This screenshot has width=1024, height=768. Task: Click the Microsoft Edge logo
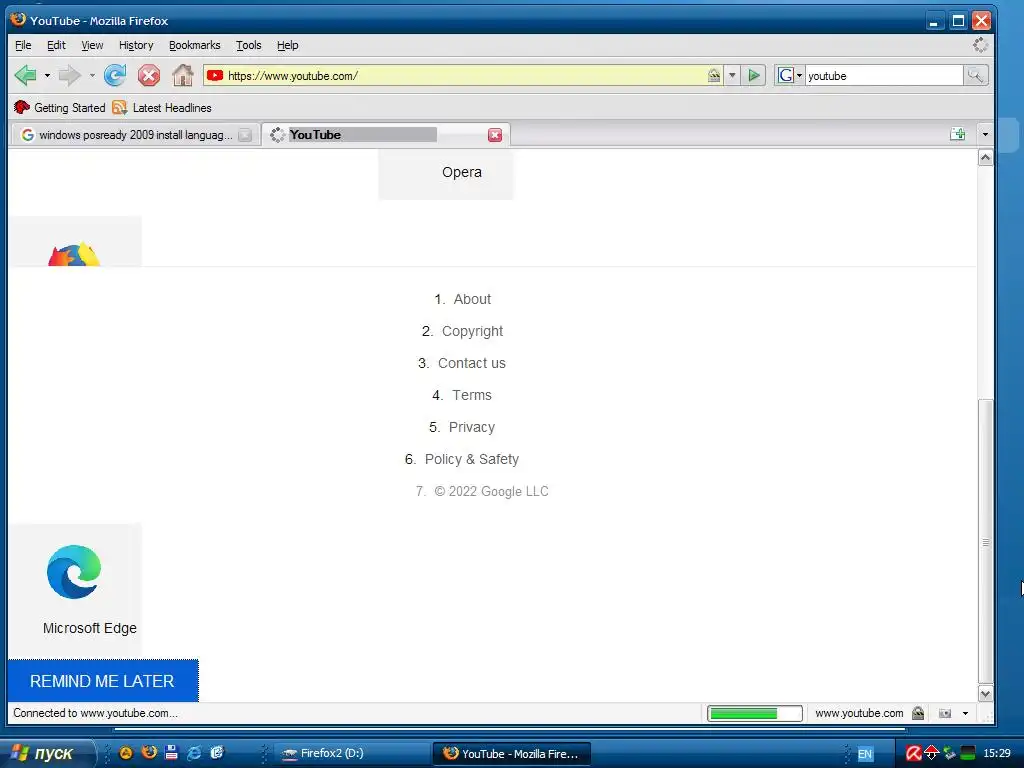pyautogui.click(x=74, y=572)
